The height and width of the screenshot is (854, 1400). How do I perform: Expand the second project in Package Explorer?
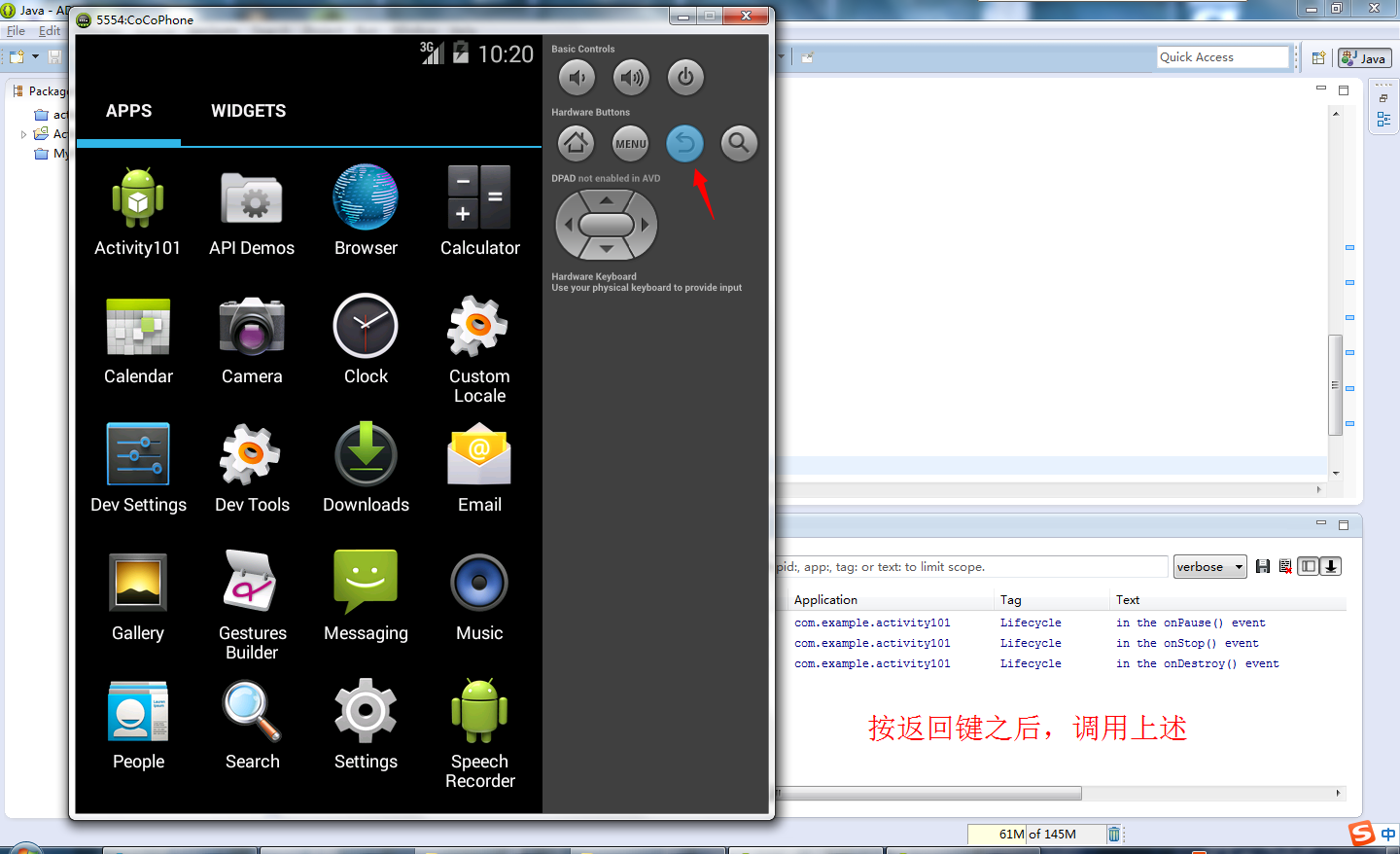pos(23,134)
